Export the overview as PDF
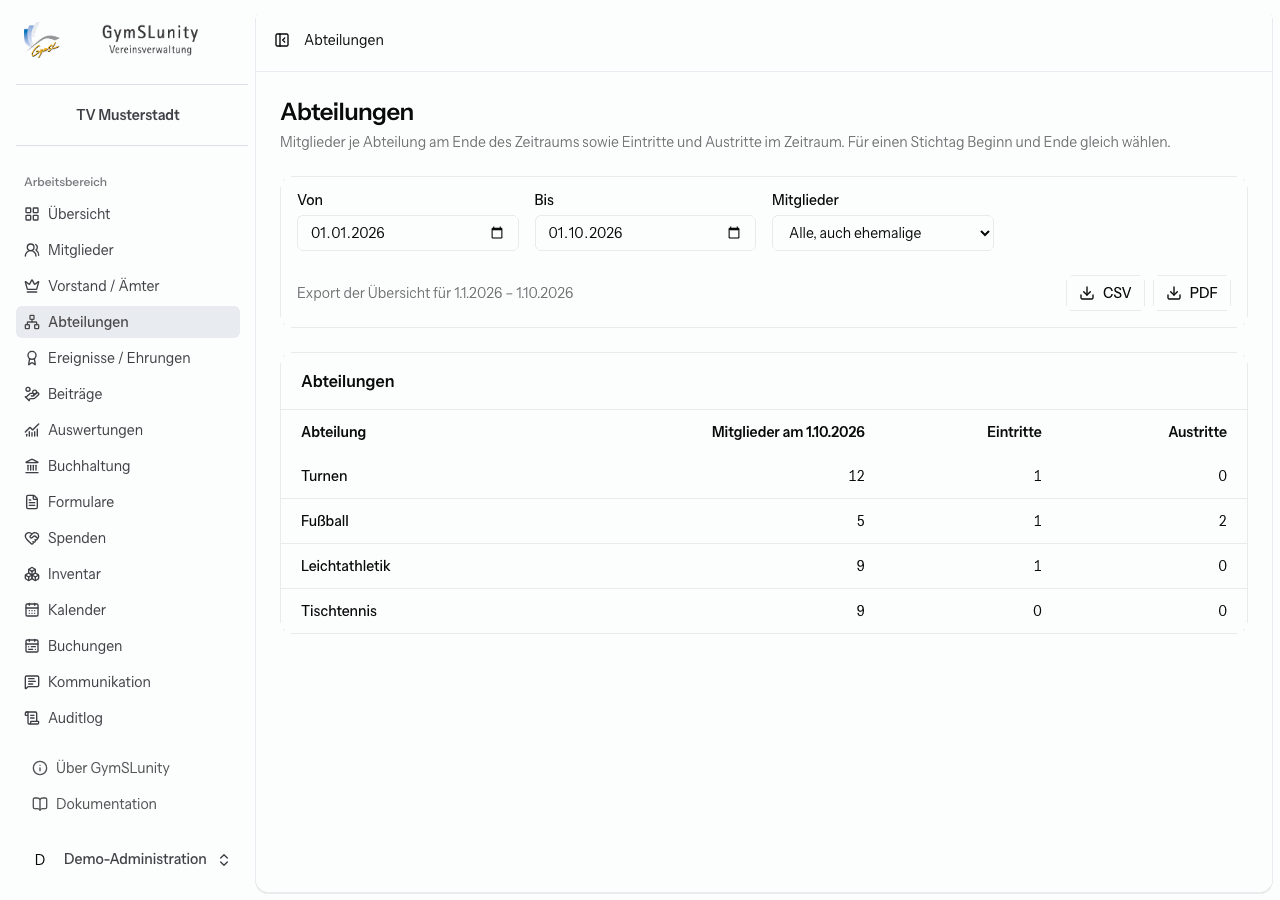 click(1192, 293)
